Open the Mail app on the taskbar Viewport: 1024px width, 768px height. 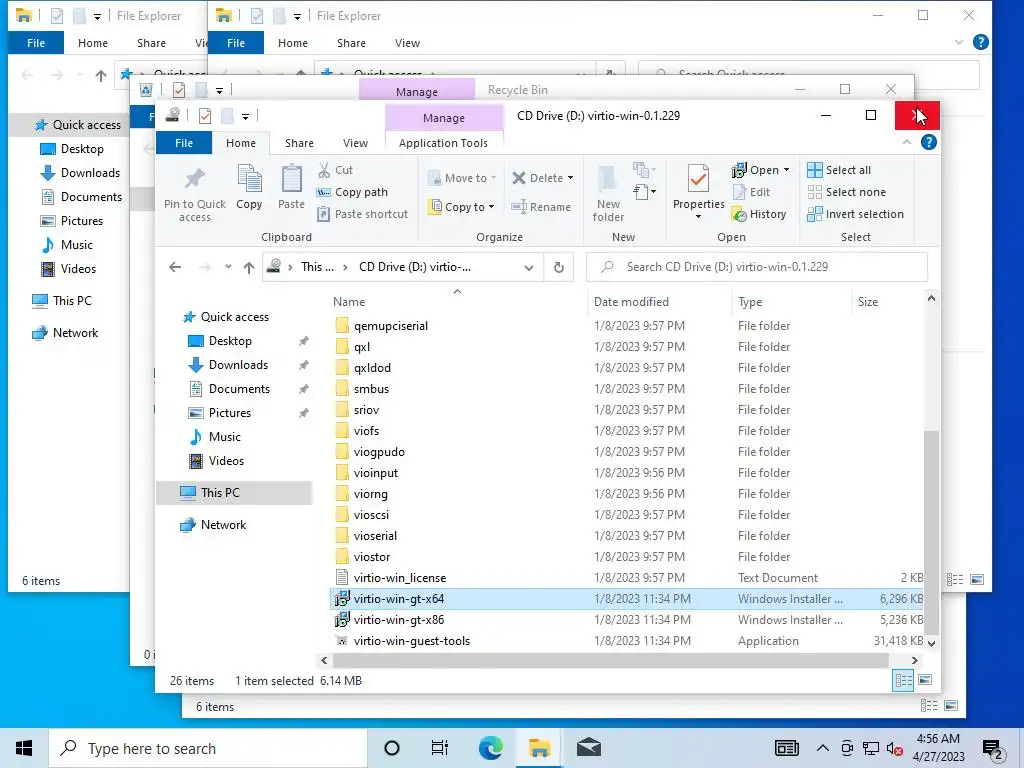click(588, 748)
